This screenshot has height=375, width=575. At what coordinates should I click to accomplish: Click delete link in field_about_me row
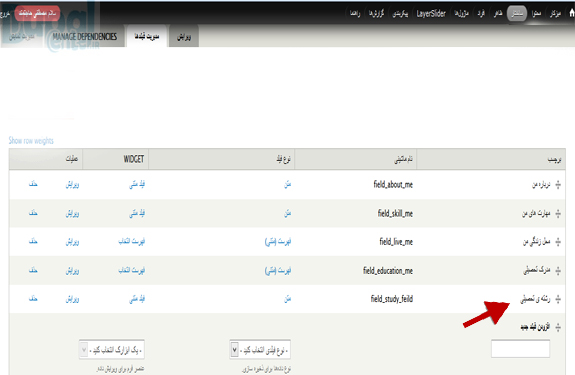[x=33, y=184]
